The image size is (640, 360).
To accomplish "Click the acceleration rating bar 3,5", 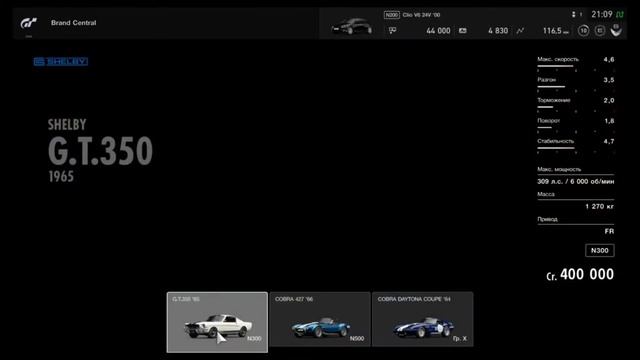I will [576, 87].
